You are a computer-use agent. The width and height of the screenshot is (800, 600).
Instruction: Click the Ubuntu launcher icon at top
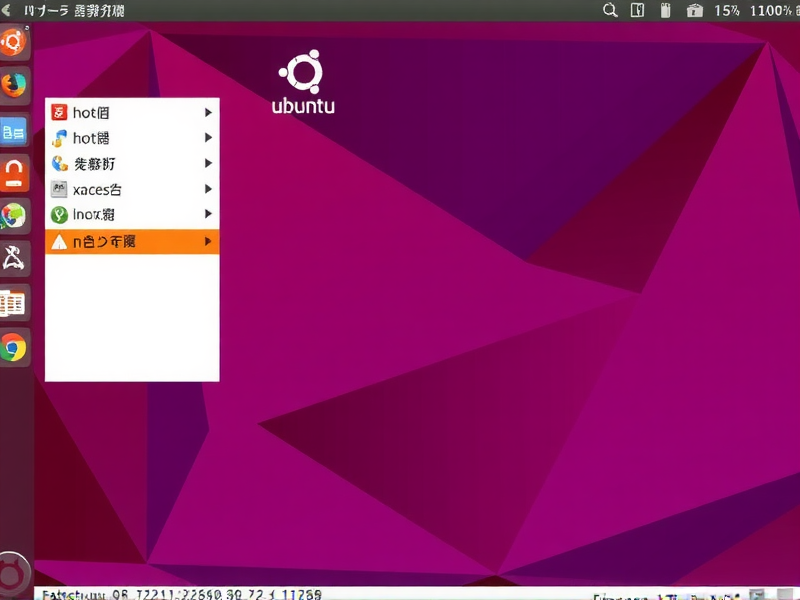[14, 43]
